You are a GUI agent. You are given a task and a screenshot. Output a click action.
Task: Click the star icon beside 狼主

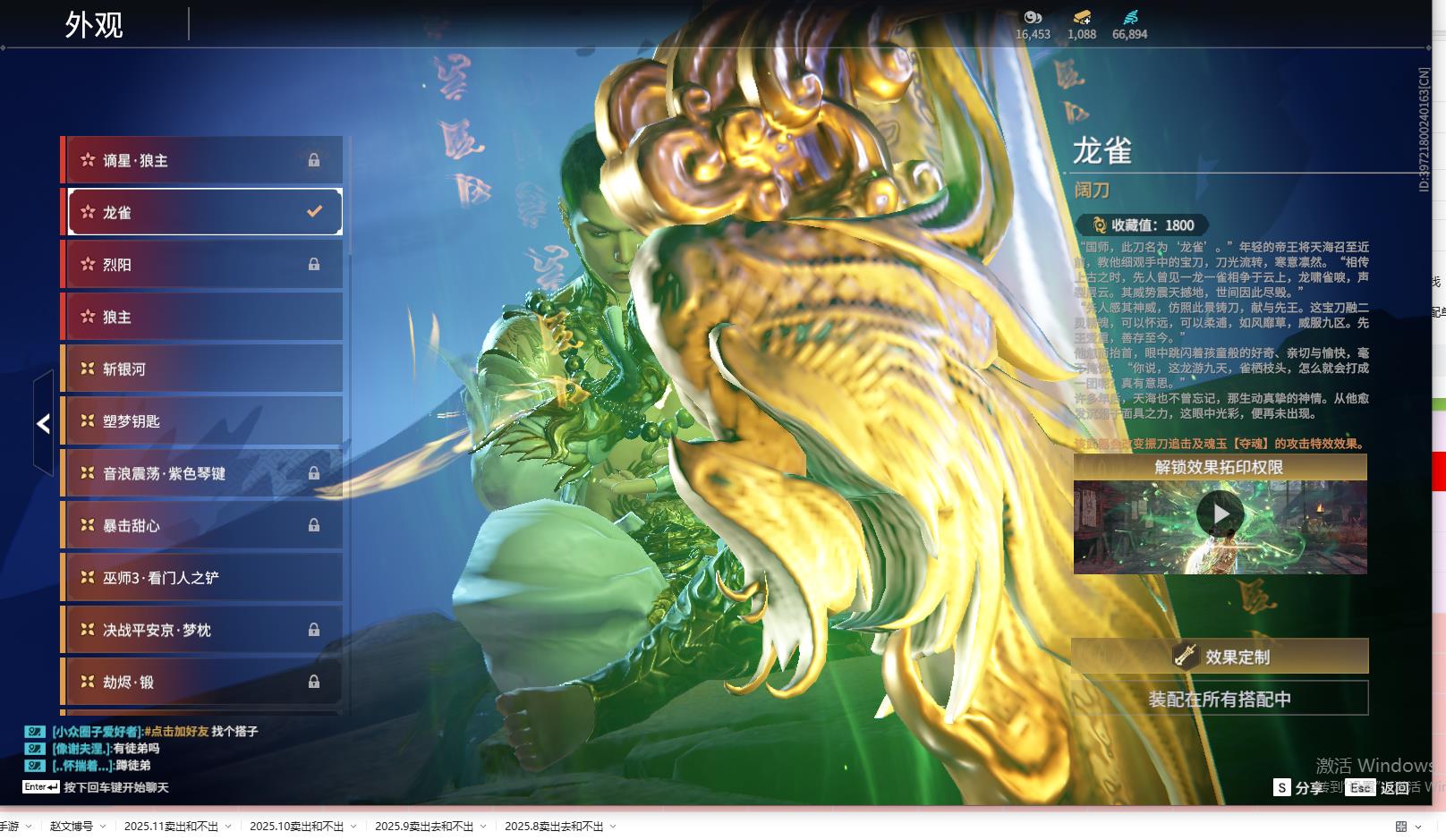coord(88,317)
